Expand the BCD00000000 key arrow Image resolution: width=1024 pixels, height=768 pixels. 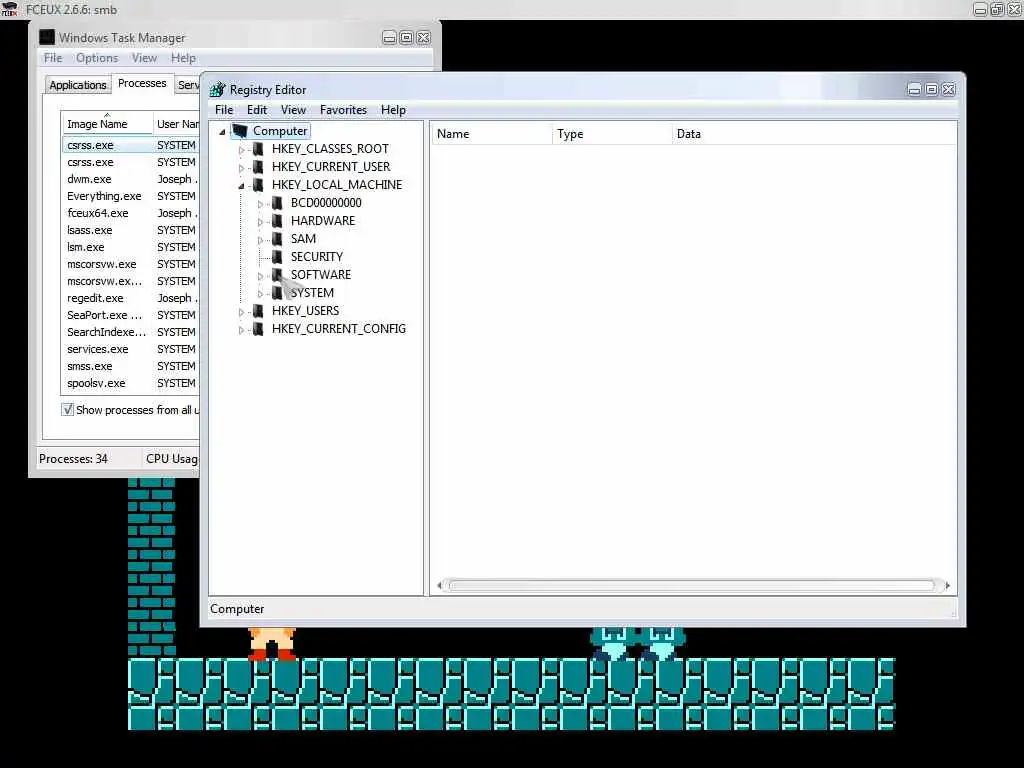[260, 204]
